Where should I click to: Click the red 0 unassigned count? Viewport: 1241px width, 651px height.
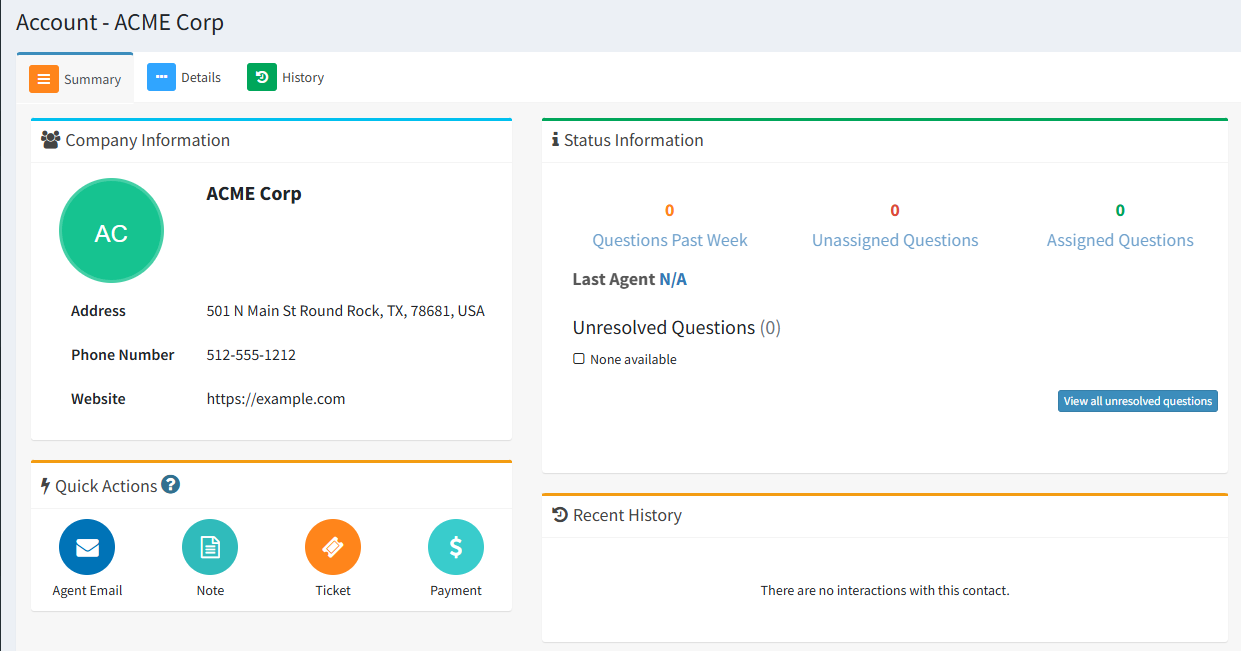(x=895, y=210)
